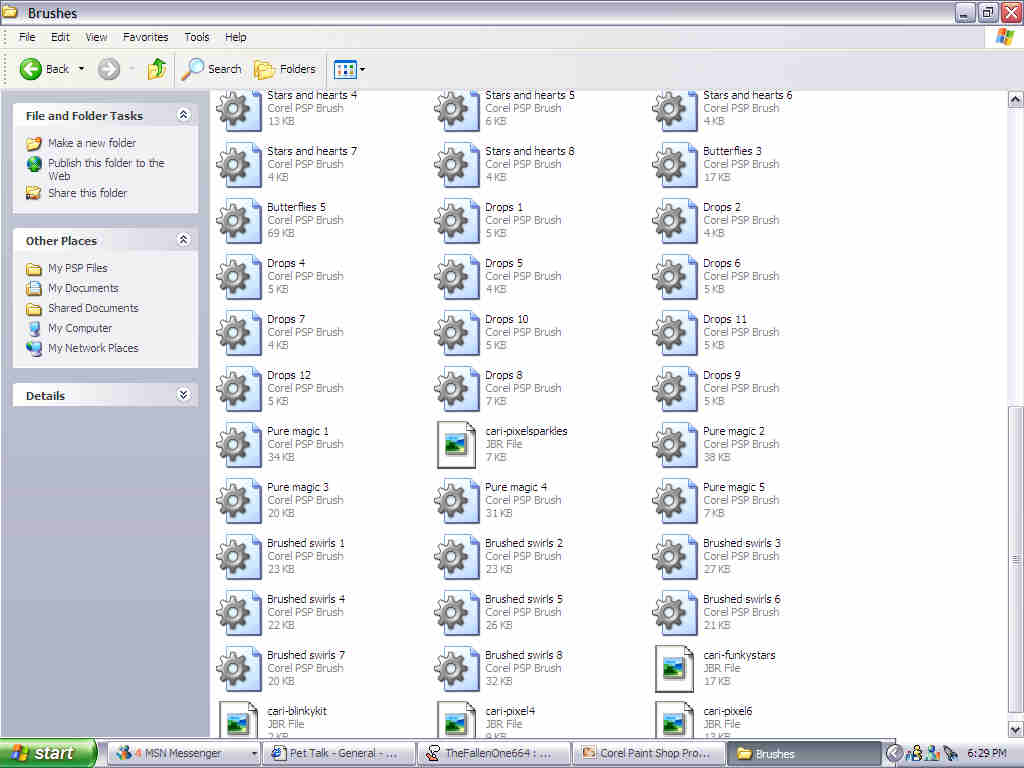
Task: Select the Pure magic 4 brush icon
Action: tap(456, 500)
